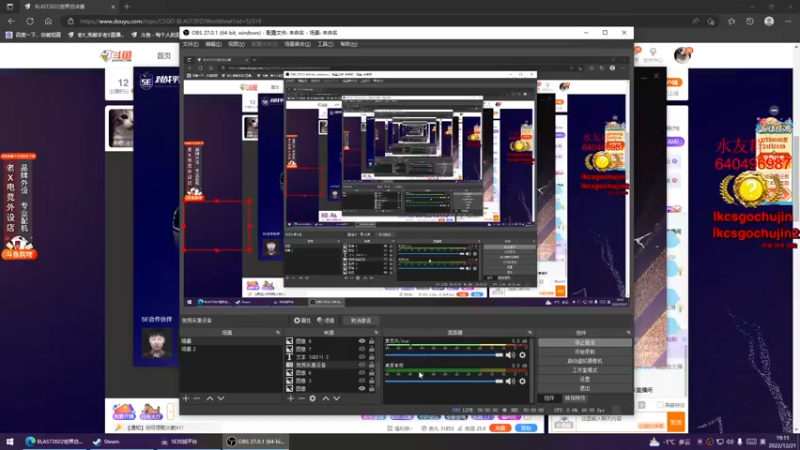Screen dimensions: 800x450
Task: Click 取消激活 in source toolbar
Action: 361,320
